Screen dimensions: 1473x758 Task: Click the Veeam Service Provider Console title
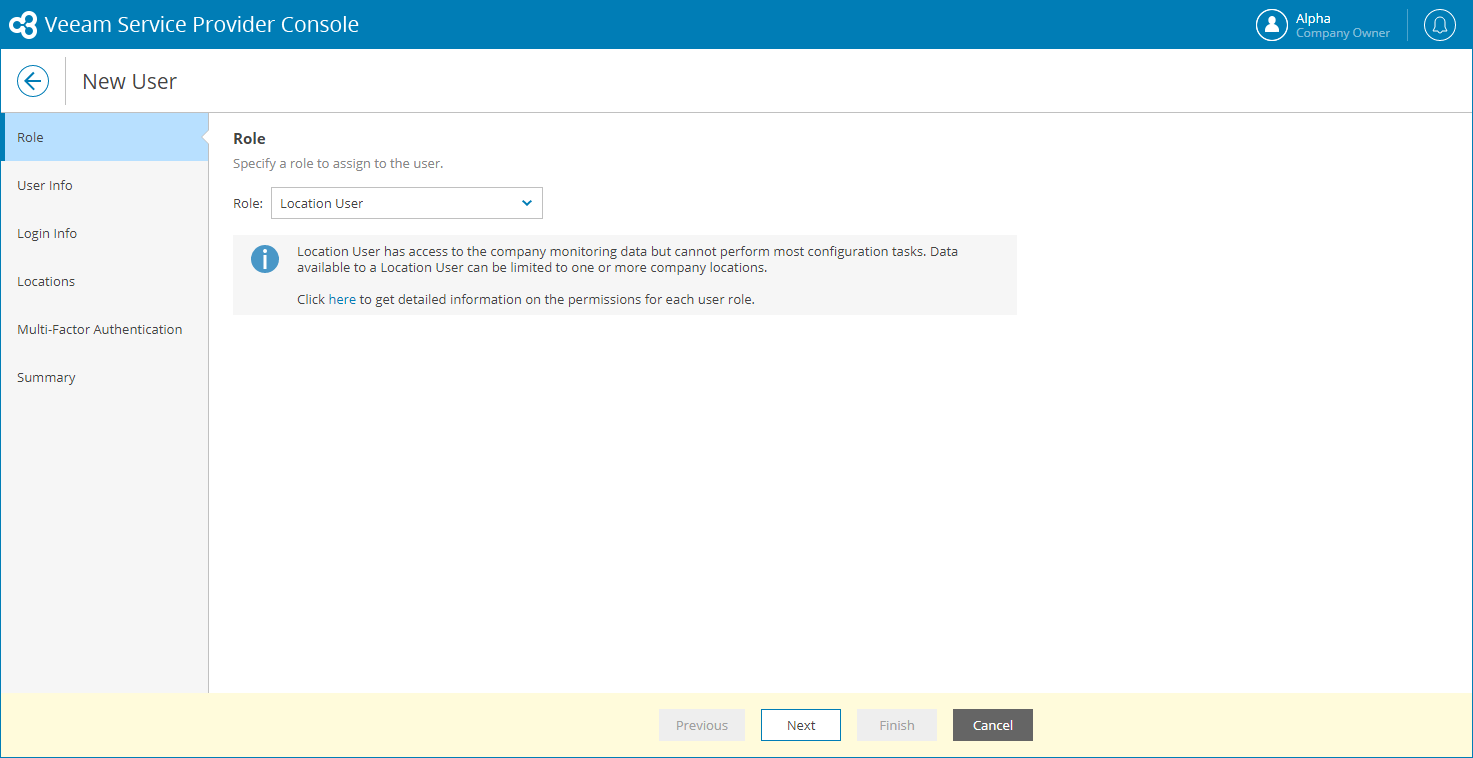202,25
